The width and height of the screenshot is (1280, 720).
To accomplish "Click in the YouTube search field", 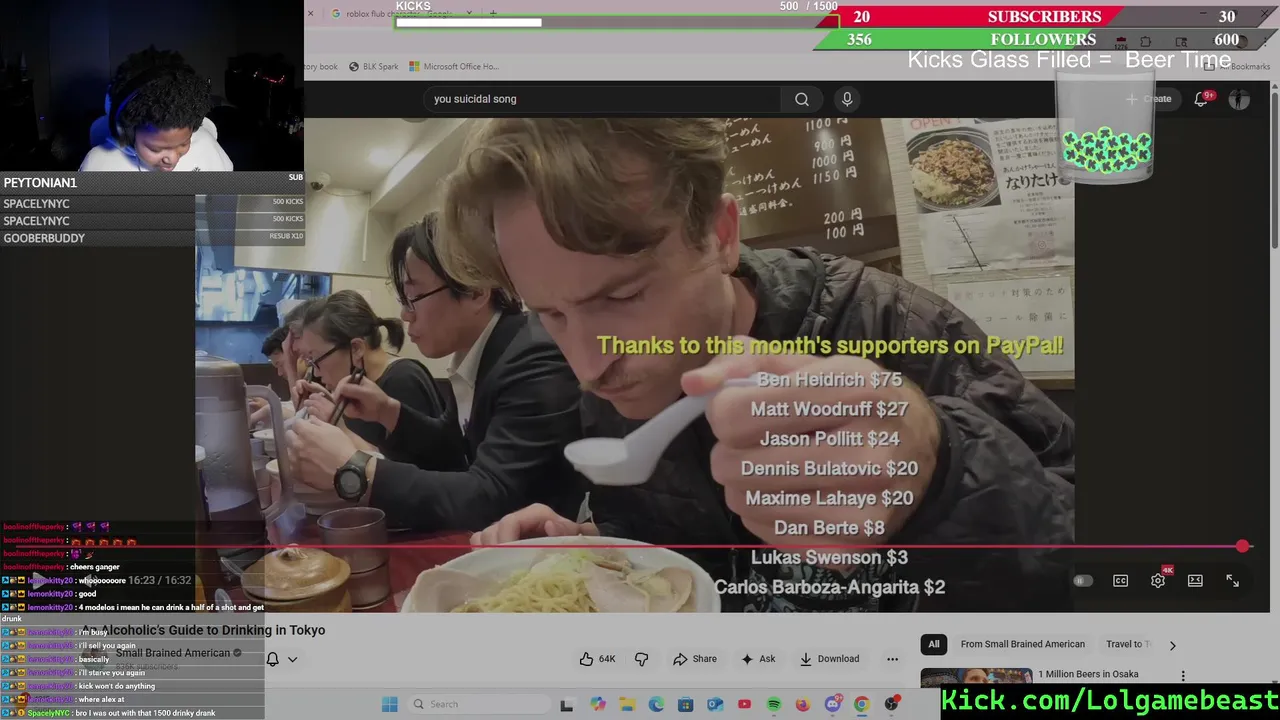I will 602,99.
